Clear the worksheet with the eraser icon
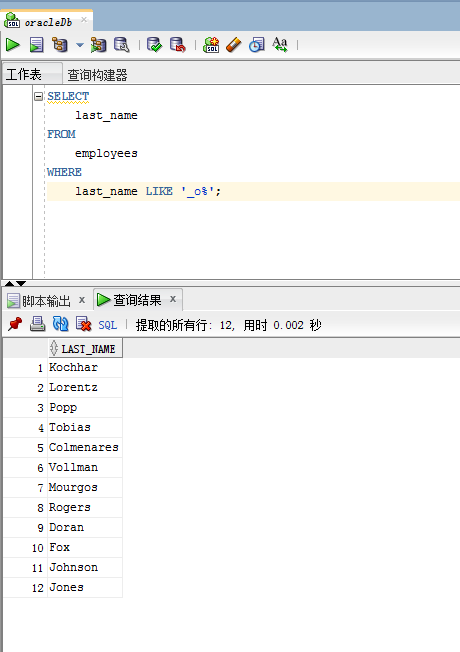460x652 pixels. [234, 44]
